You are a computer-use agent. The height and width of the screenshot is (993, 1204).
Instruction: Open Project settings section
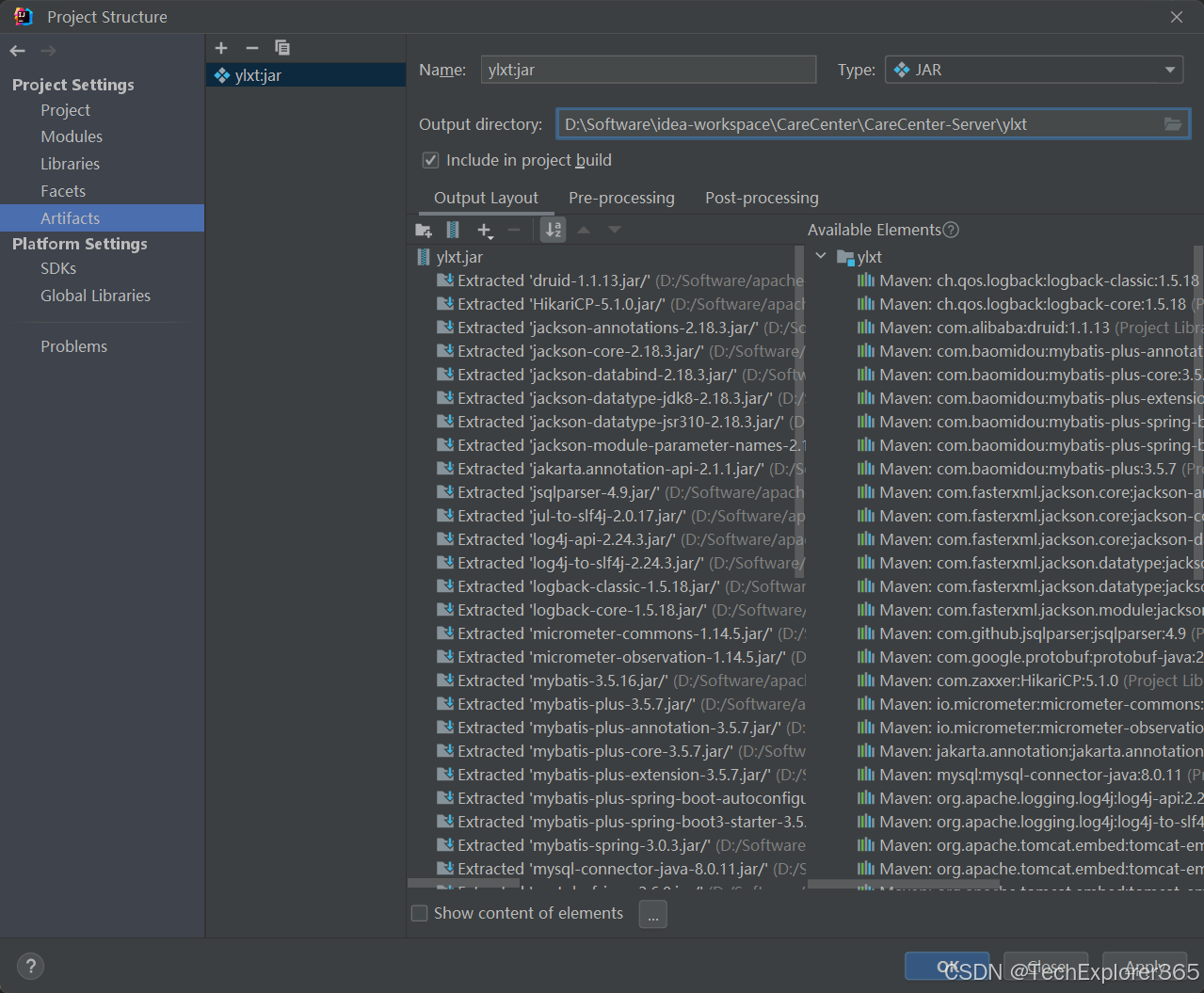pyautogui.click(x=65, y=110)
